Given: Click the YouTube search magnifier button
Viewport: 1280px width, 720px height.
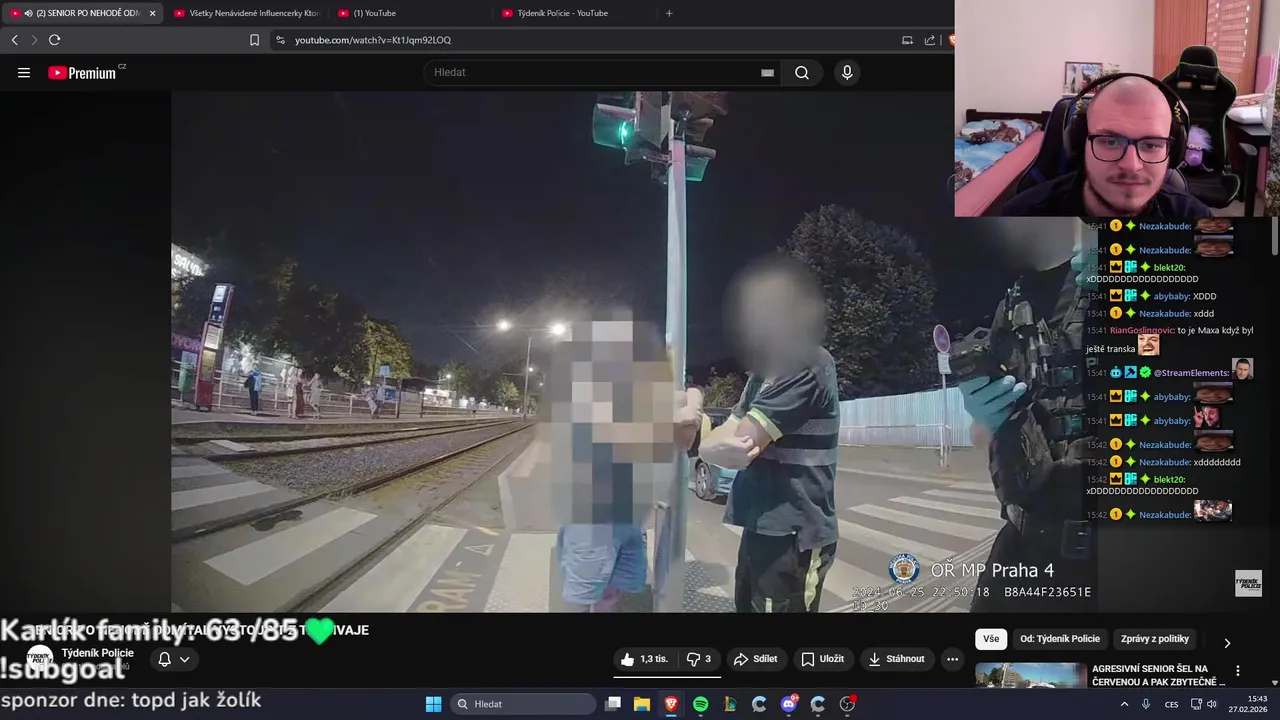Looking at the screenshot, I should coord(802,73).
